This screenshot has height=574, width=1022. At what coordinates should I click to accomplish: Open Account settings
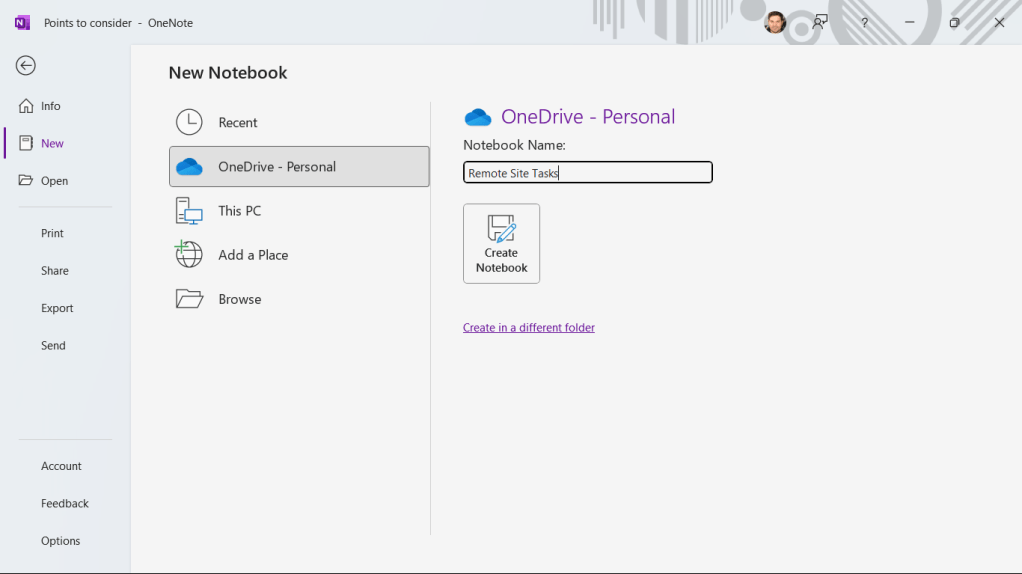pyautogui.click(x=59, y=466)
